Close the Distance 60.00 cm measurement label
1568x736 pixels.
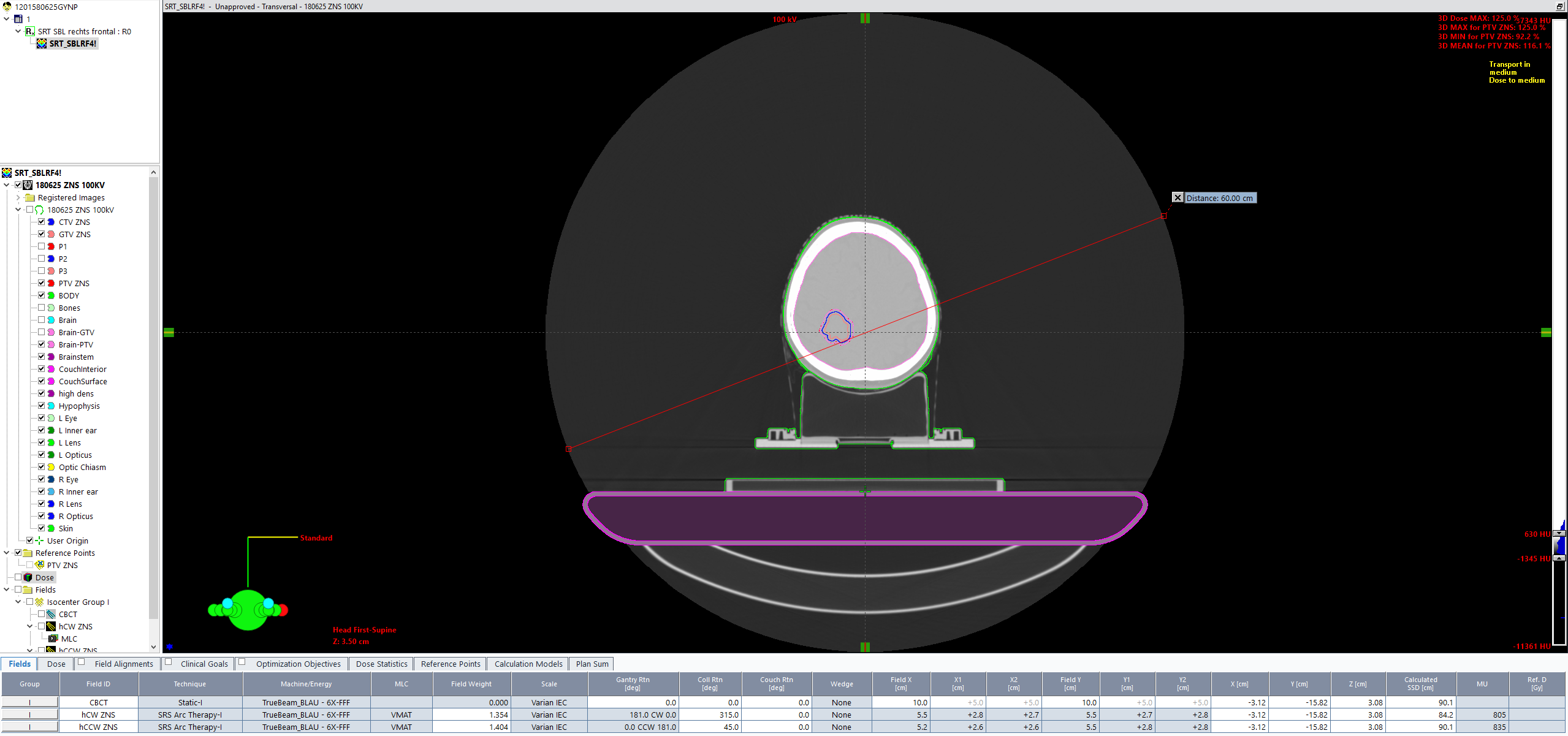(1178, 197)
